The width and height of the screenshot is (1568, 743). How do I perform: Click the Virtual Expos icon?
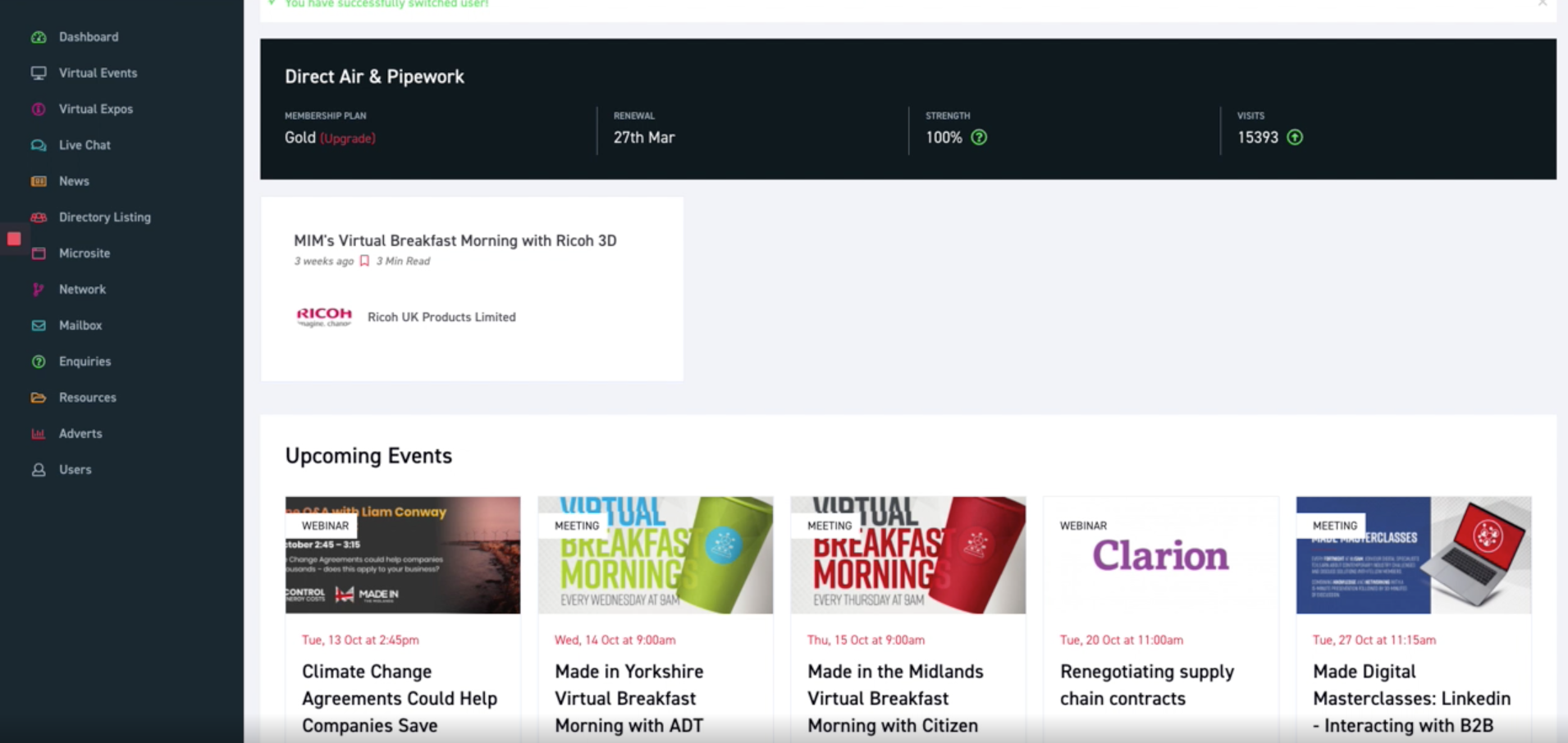(39, 109)
